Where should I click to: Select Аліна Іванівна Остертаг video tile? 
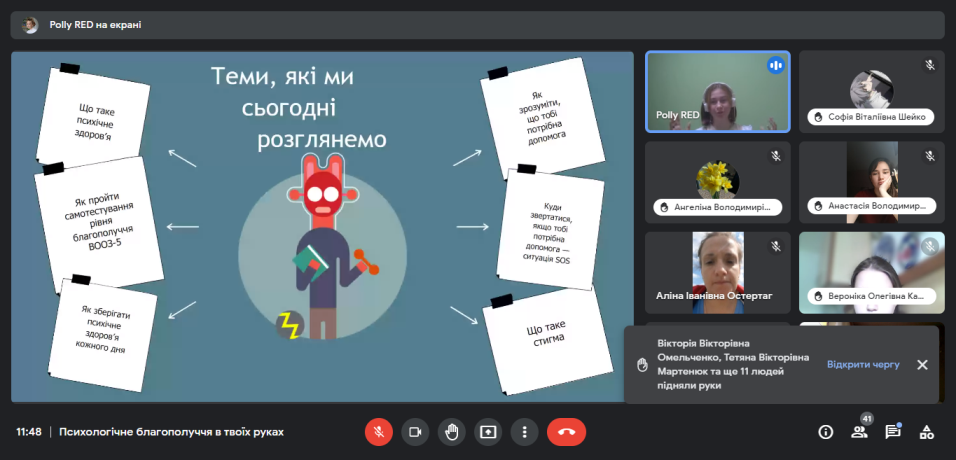click(x=718, y=273)
